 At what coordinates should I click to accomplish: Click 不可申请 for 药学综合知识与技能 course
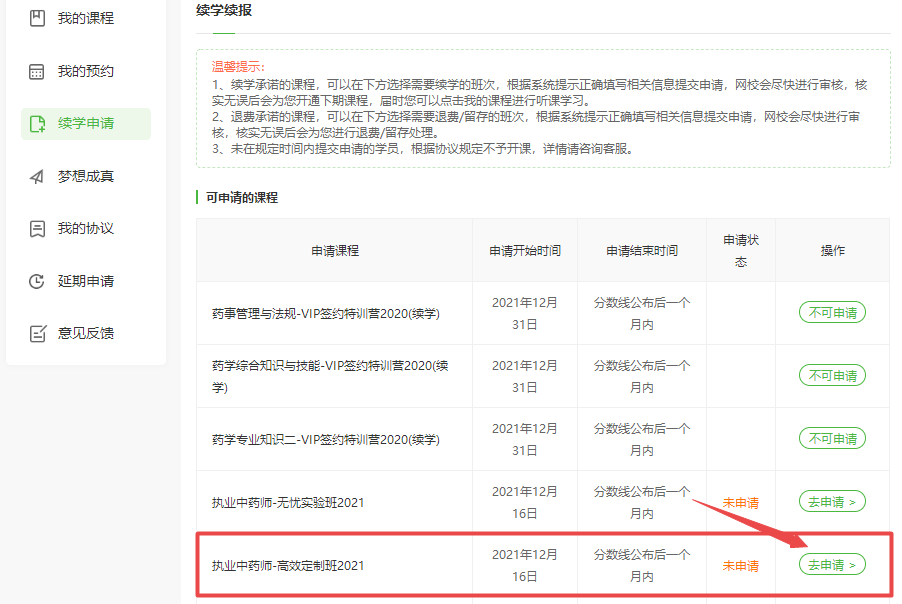click(832, 376)
